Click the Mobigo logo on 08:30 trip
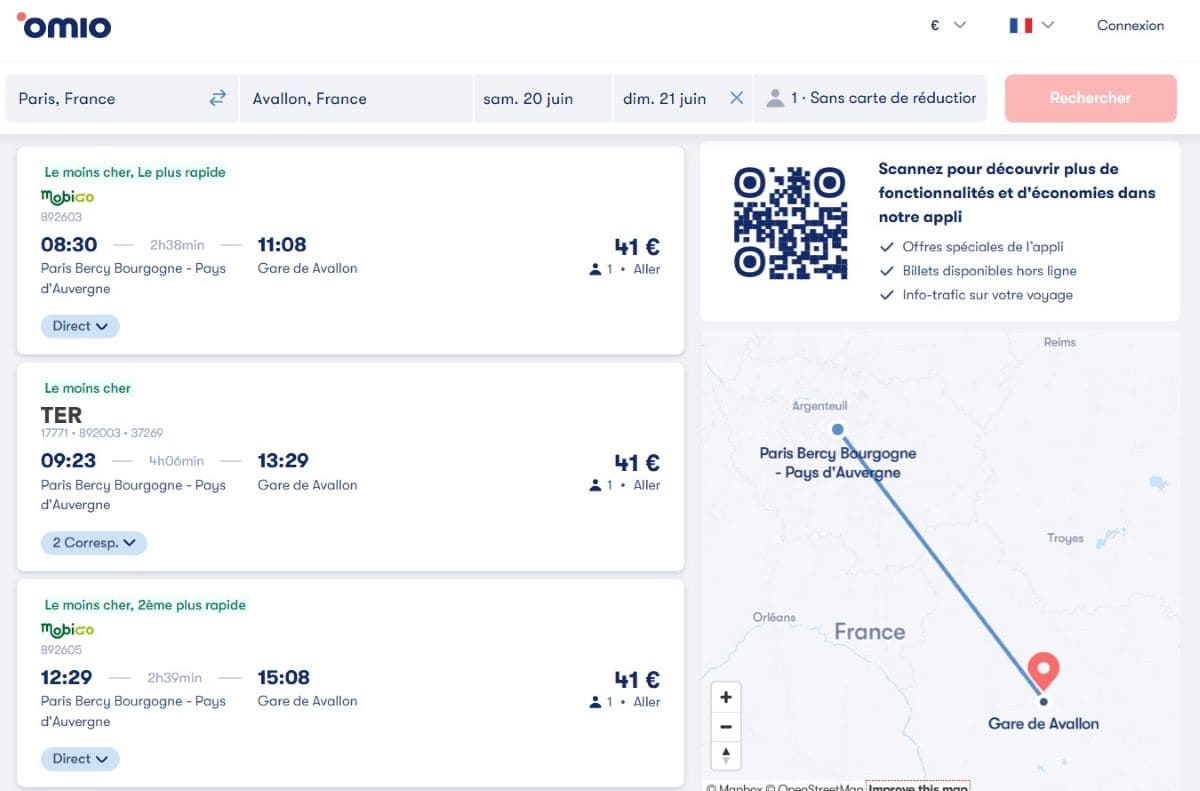This screenshot has width=1200, height=791. 67,197
